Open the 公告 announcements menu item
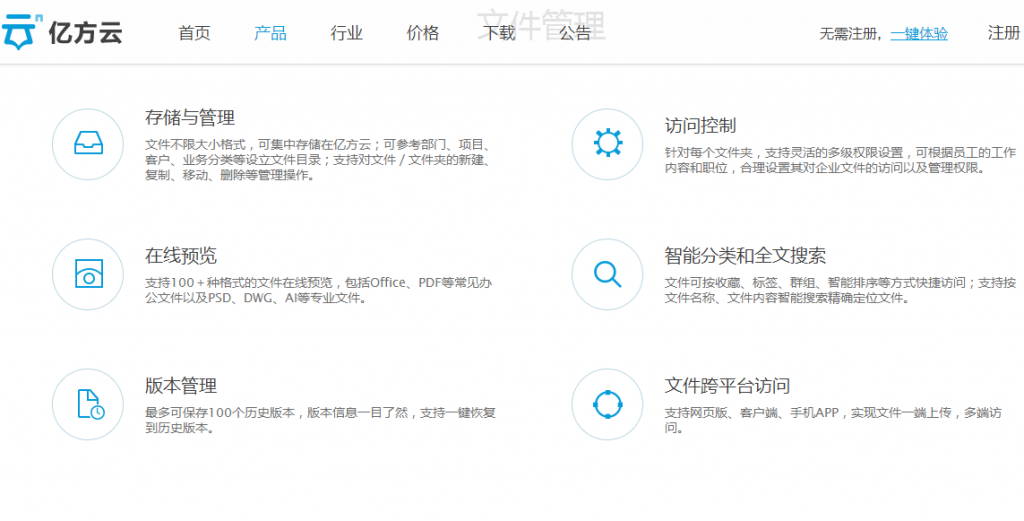Screen dimensions: 1024x521 click(x=575, y=33)
